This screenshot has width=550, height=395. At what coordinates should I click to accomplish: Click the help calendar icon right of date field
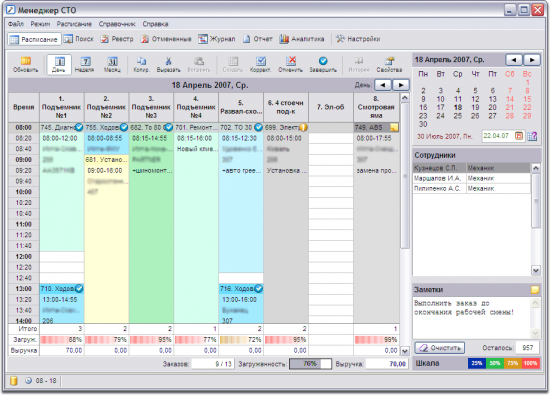tap(532, 136)
